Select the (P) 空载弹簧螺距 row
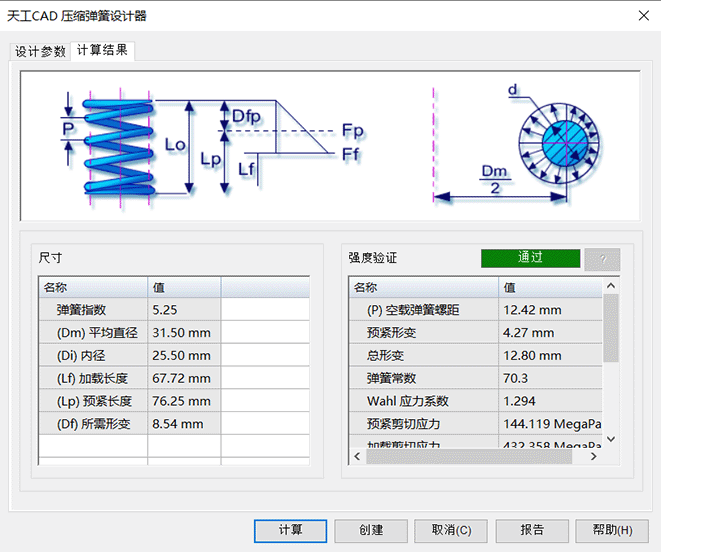 click(476, 310)
